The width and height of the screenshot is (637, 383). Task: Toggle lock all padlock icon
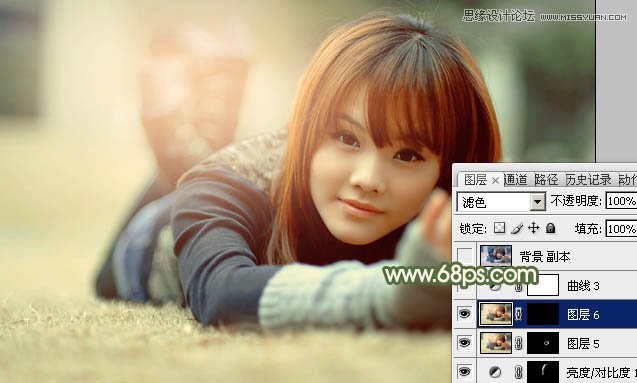pos(550,228)
